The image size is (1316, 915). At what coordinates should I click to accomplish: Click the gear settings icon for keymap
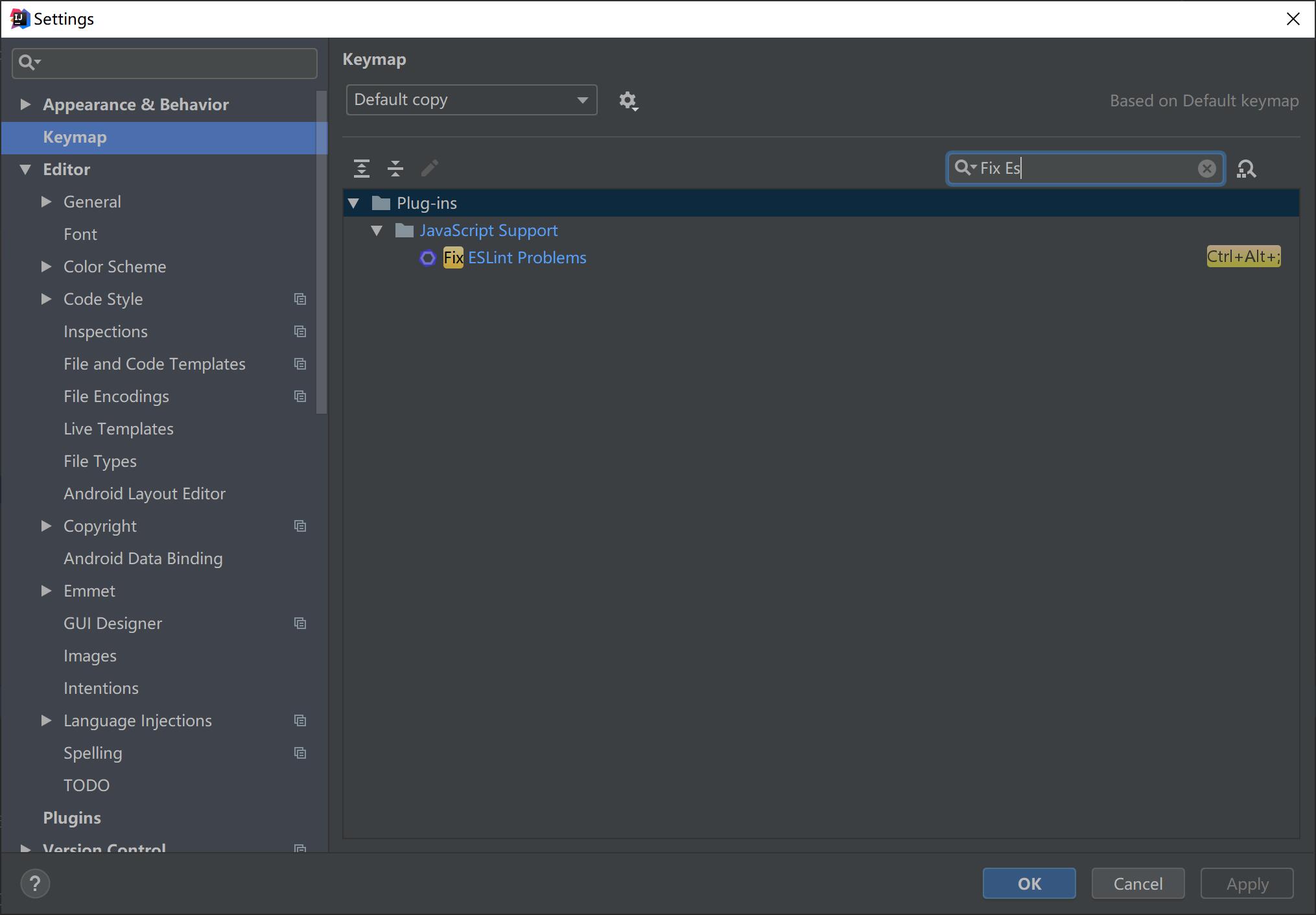coord(627,99)
